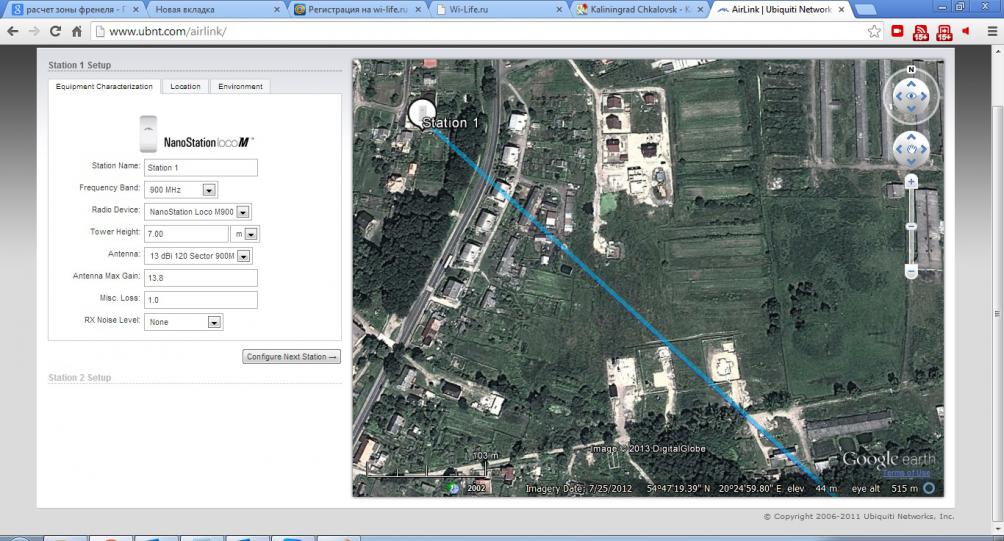Image resolution: width=1004 pixels, height=541 pixels.
Task: Open the Frequency Band dropdown
Action: point(209,190)
